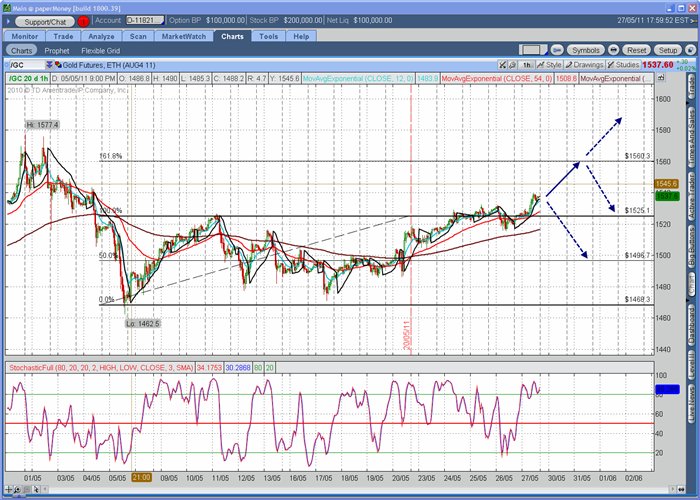Image resolution: width=700 pixels, height=500 pixels.
Task: Open the Tools tab
Action: pyautogui.click(x=268, y=36)
